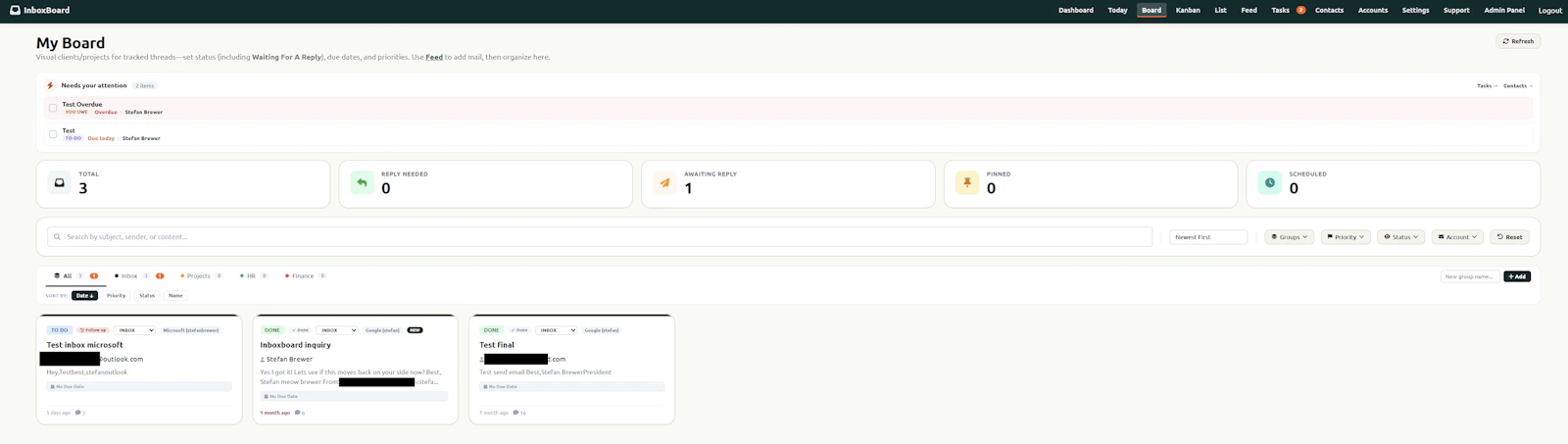Image resolution: width=1568 pixels, height=444 pixels.
Task: Toggle Done check on Inboxboard inquiry card
Action: pyautogui.click(x=300, y=330)
